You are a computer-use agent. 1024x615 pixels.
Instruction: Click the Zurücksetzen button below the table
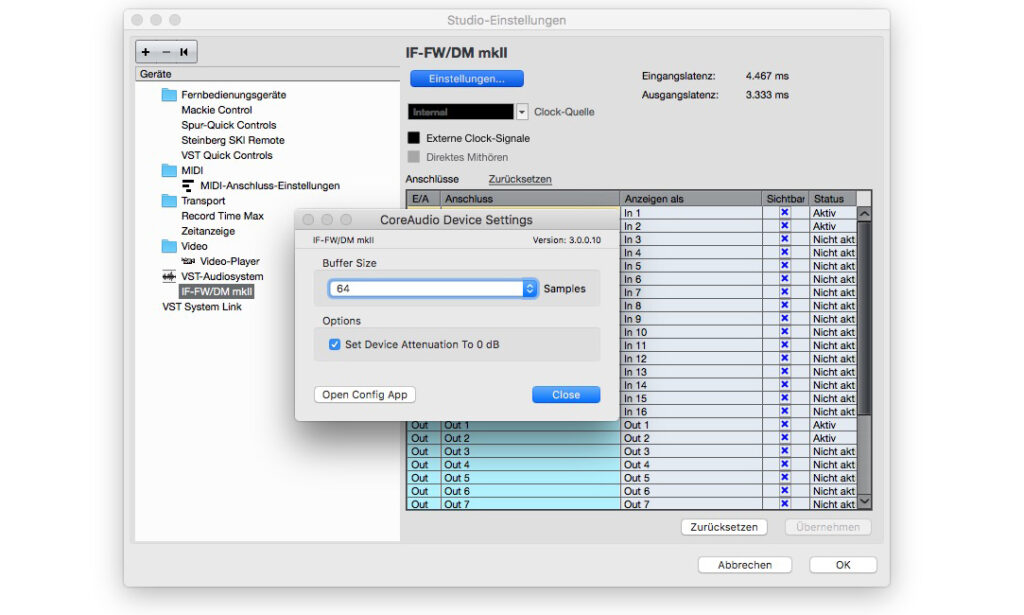pyautogui.click(x=724, y=527)
